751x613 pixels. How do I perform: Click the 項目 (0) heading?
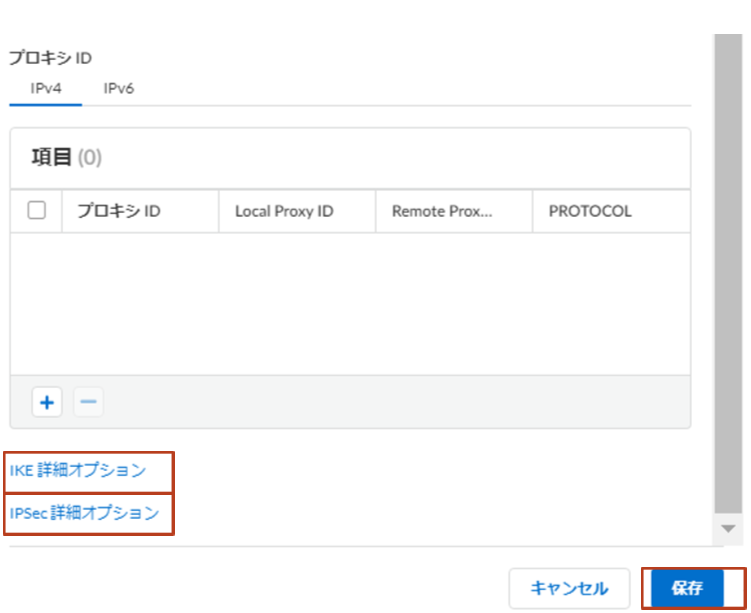[67, 158]
